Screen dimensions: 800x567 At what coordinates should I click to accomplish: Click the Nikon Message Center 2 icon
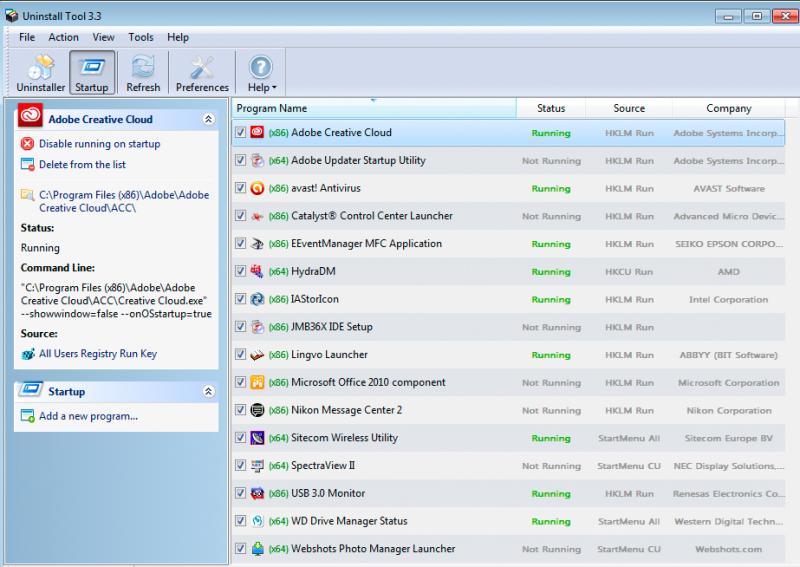(x=257, y=410)
